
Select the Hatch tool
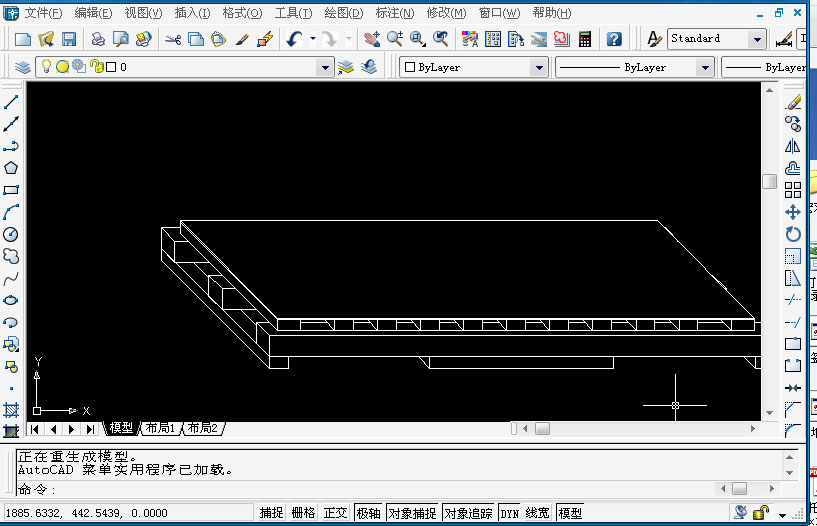11,410
